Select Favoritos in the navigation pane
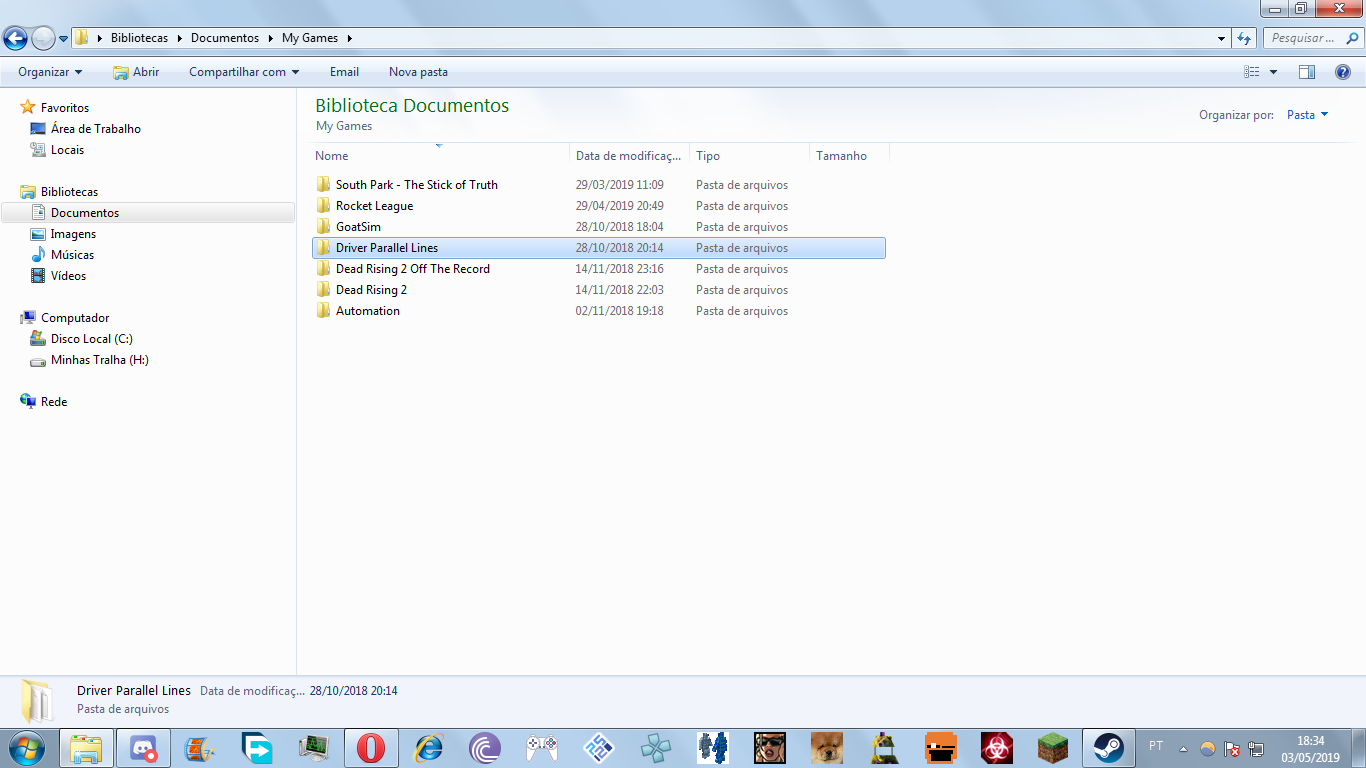 (65, 108)
